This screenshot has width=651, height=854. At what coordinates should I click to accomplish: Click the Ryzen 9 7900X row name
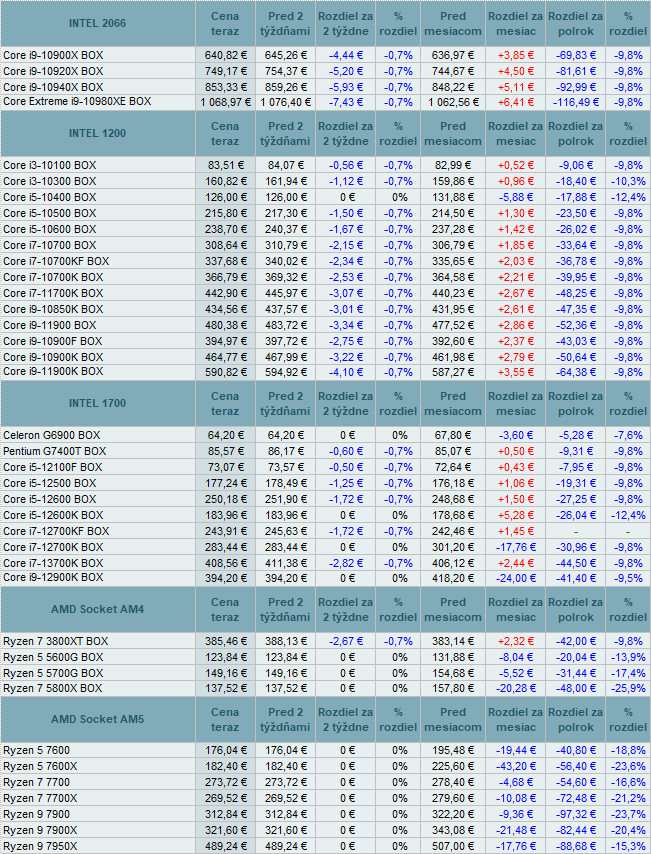pyautogui.click(x=40, y=831)
